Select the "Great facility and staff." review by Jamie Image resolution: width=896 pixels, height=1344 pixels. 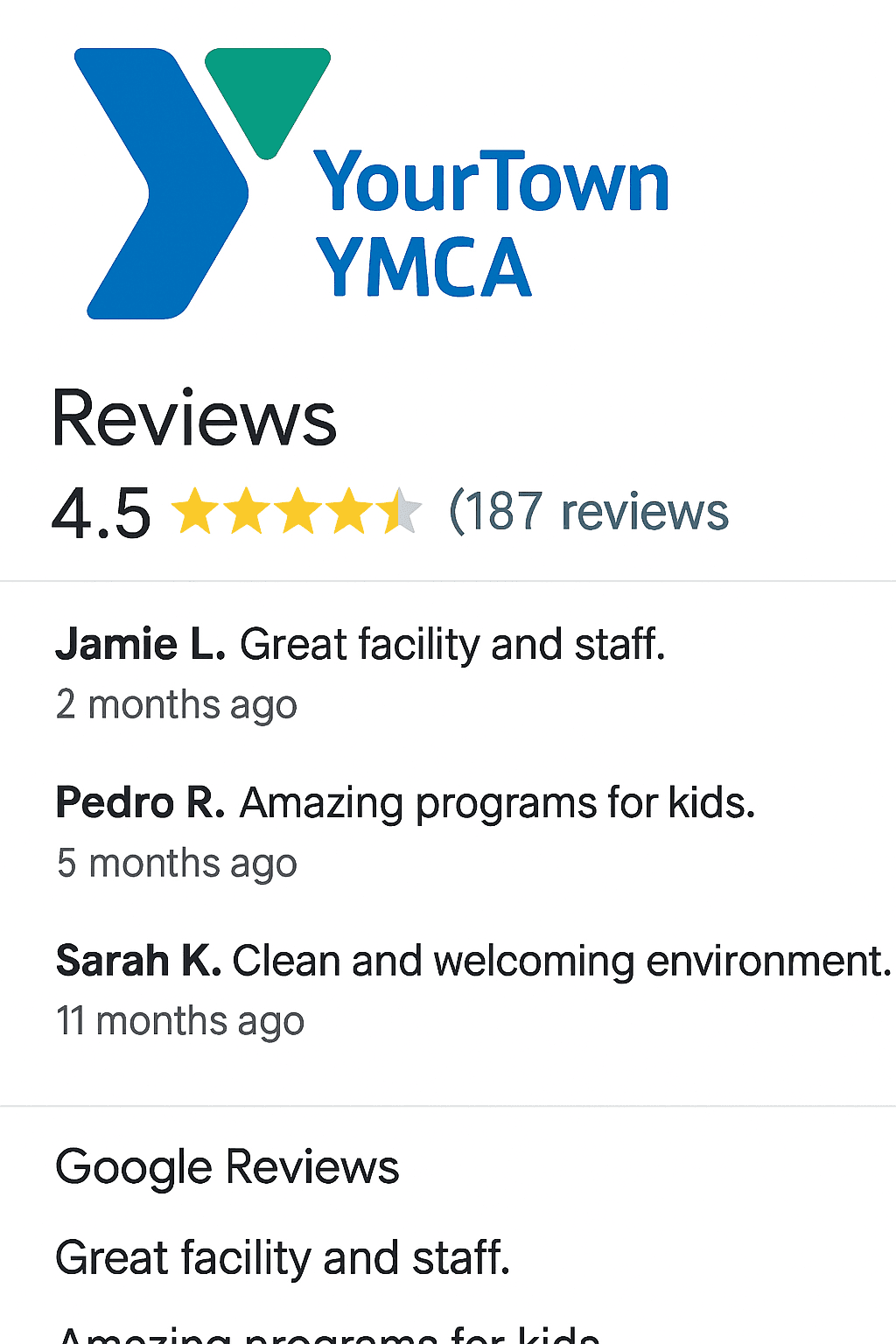(x=452, y=645)
